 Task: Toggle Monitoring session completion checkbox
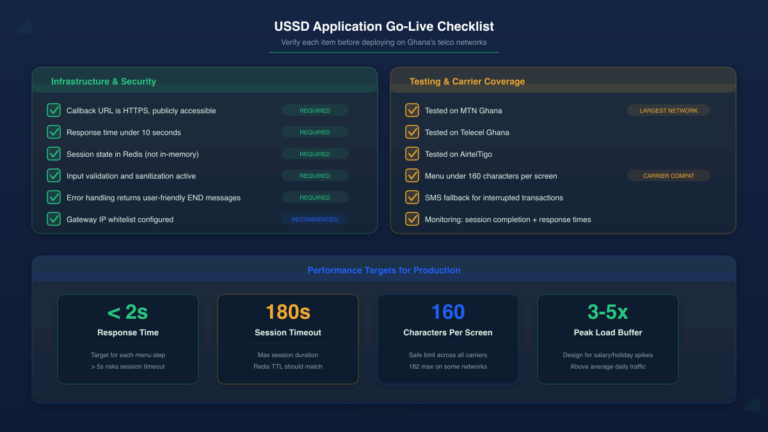point(412,219)
